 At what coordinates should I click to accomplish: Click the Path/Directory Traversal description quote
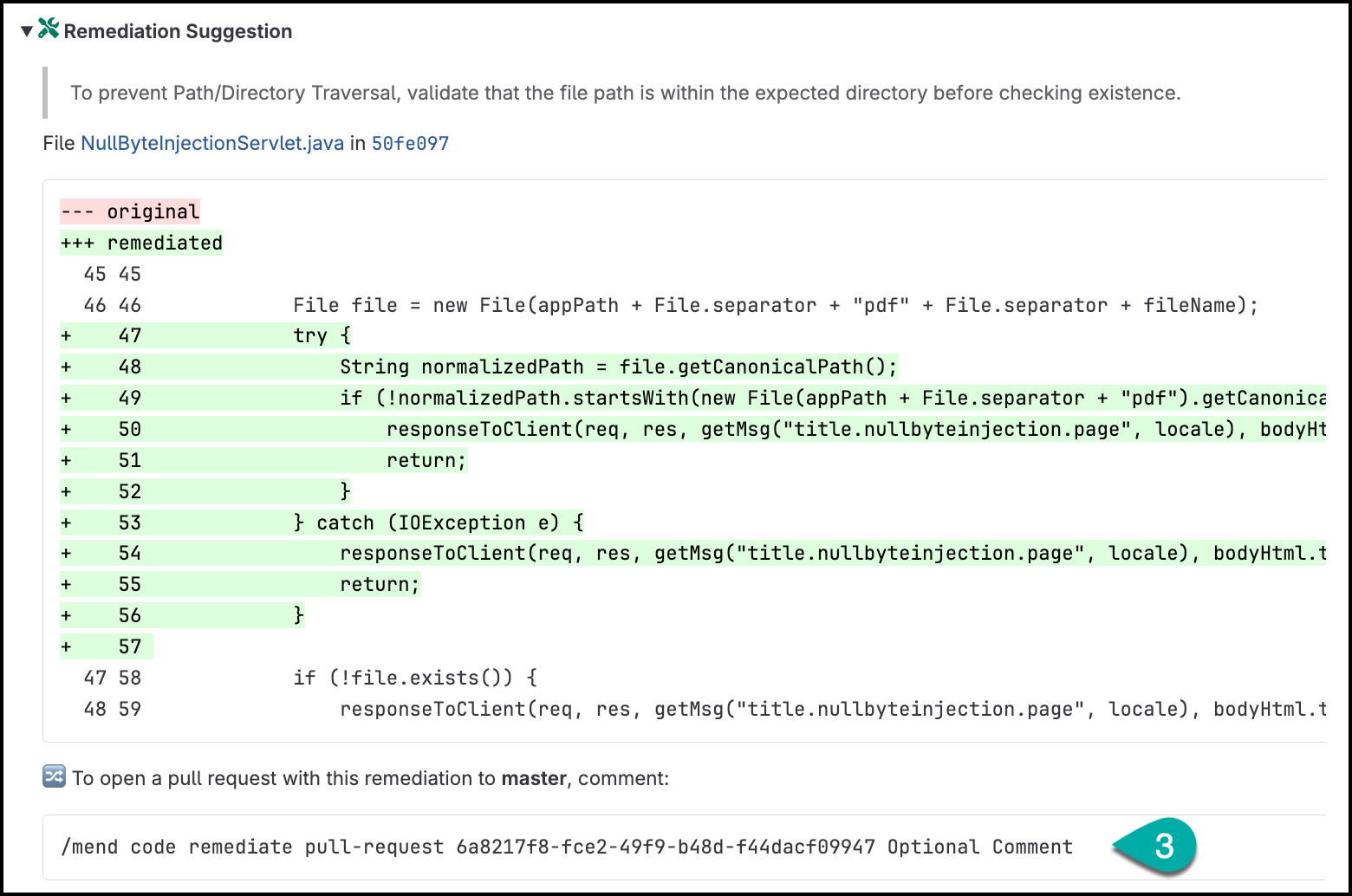(625, 93)
